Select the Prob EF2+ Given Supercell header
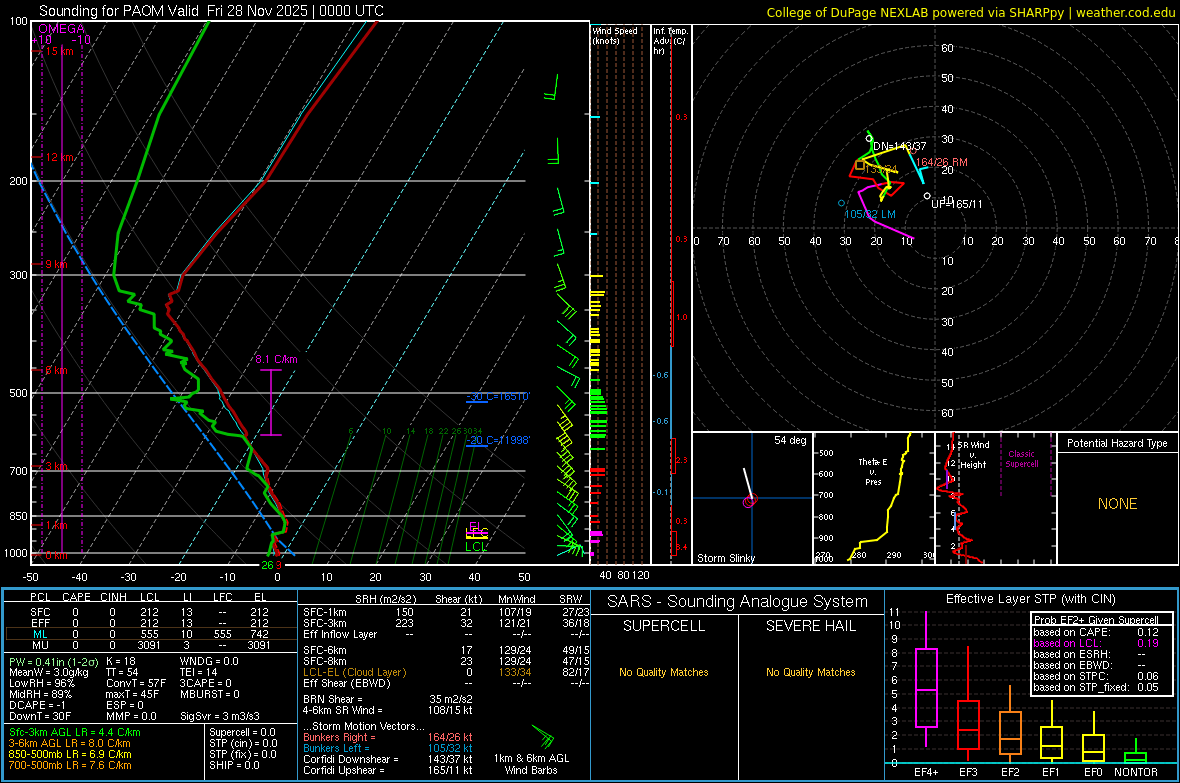The image size is (1180, 783). pos(1096,620)
